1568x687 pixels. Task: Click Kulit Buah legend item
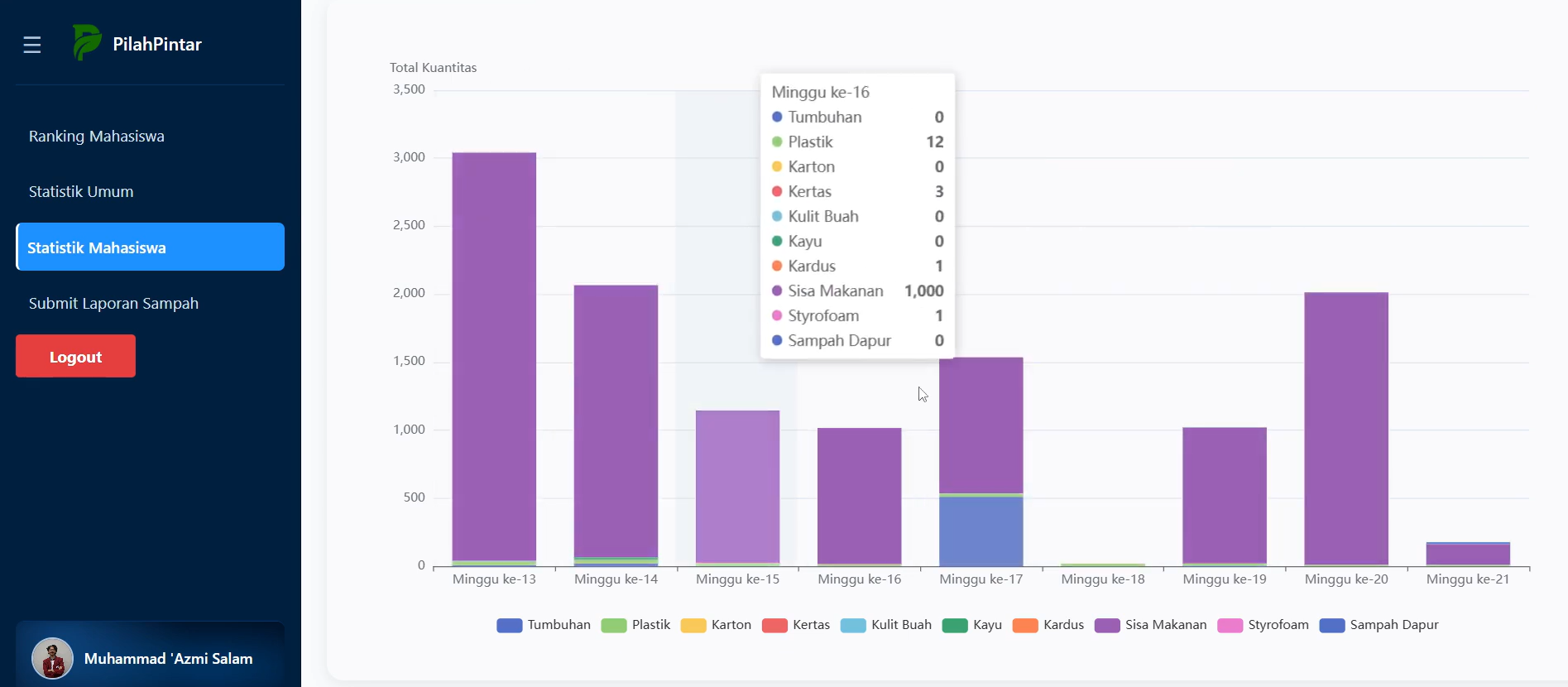pos(886,625)
